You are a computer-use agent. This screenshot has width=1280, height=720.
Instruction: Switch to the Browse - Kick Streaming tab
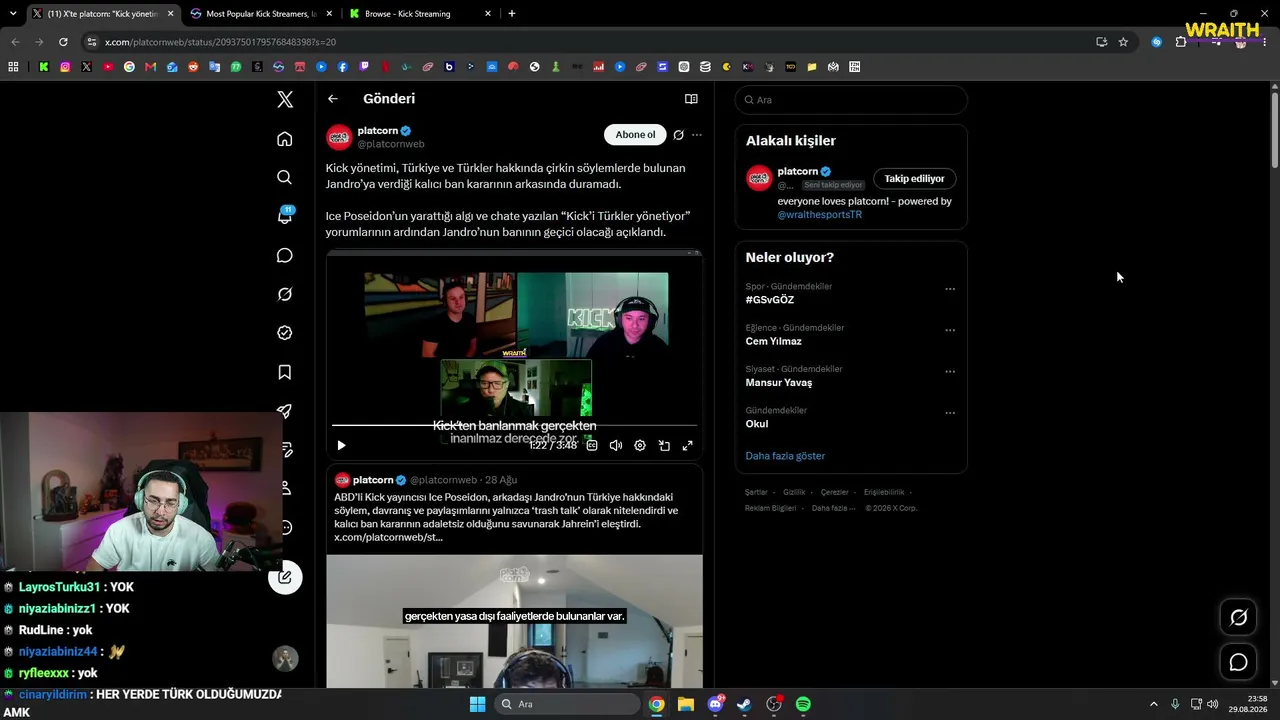click(x=419, y=14)
